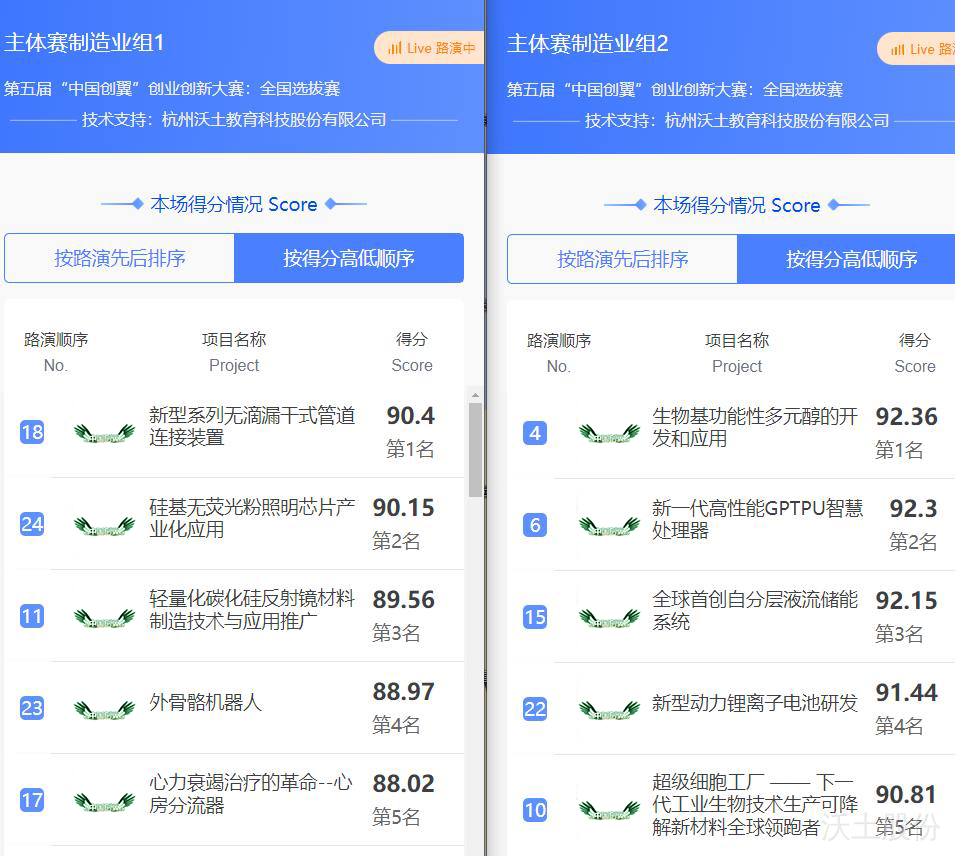Select 按得分高低顺序 tab in right panel
This screenshot has height=856, width=955.
[850, 259]
